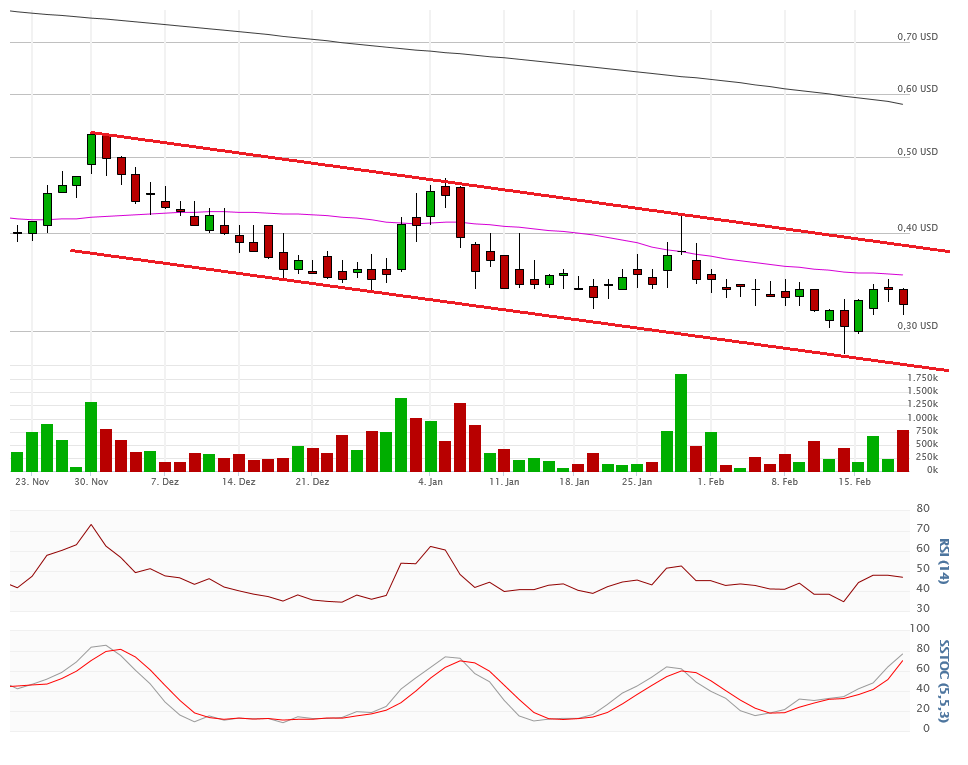Select the 7. Dez date label

click(165, 482)
